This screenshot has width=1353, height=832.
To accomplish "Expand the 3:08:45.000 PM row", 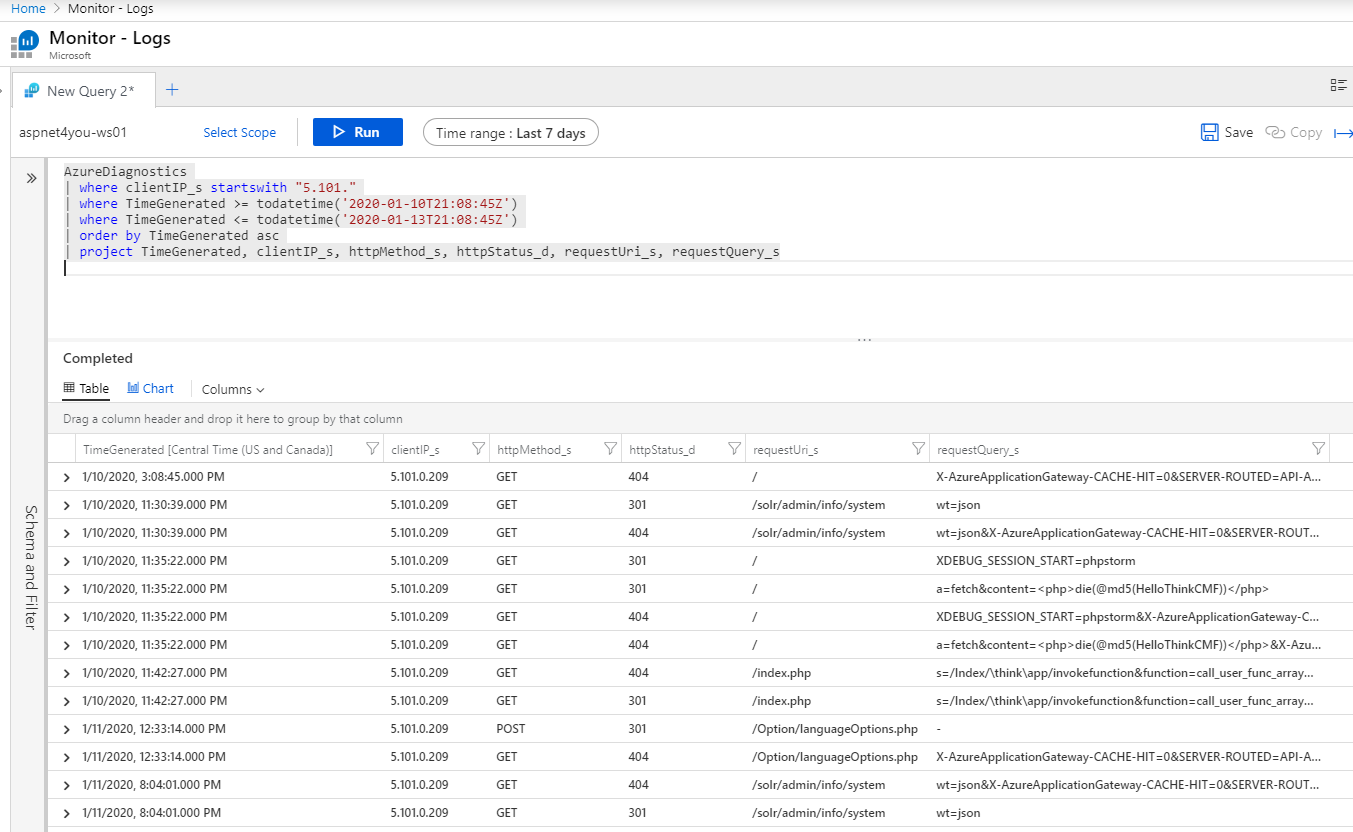I will point(67,477).
